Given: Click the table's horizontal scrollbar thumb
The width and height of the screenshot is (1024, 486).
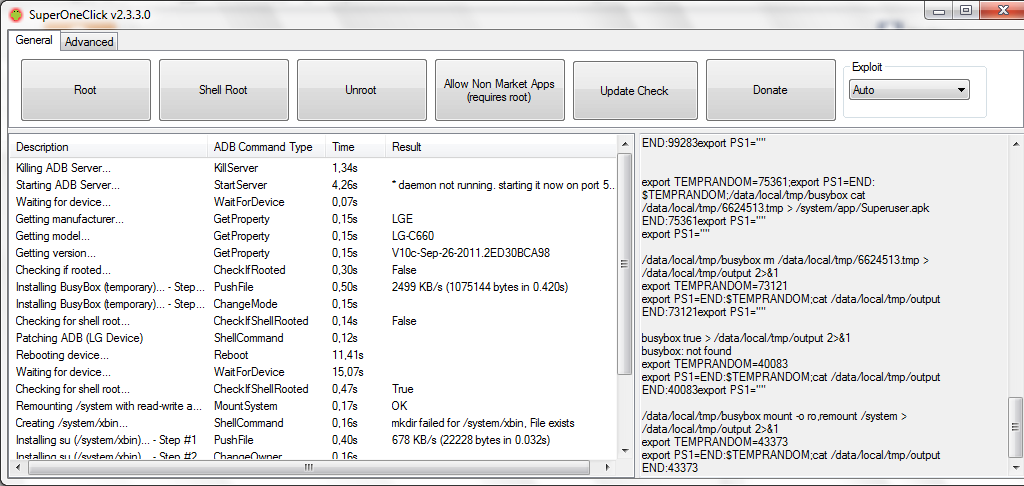Looking at the screenshot, I should tap(308, 468).
